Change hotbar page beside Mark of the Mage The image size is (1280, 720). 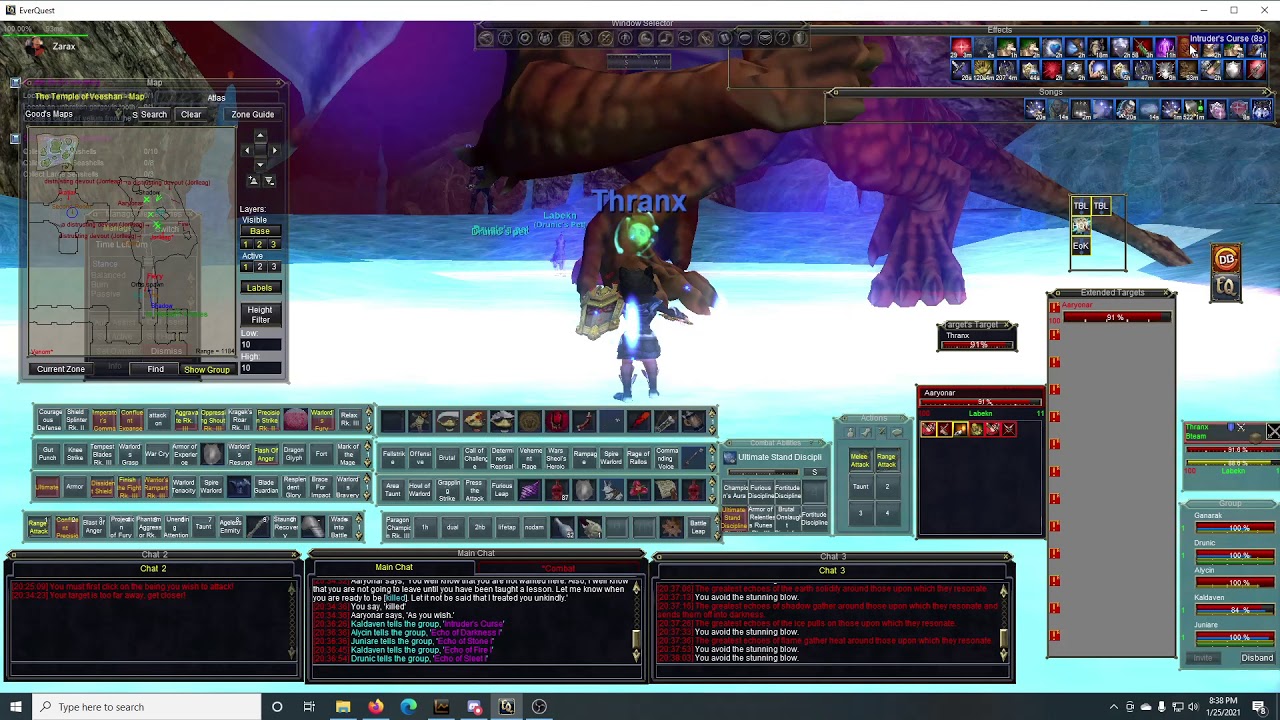coord(368,455)
